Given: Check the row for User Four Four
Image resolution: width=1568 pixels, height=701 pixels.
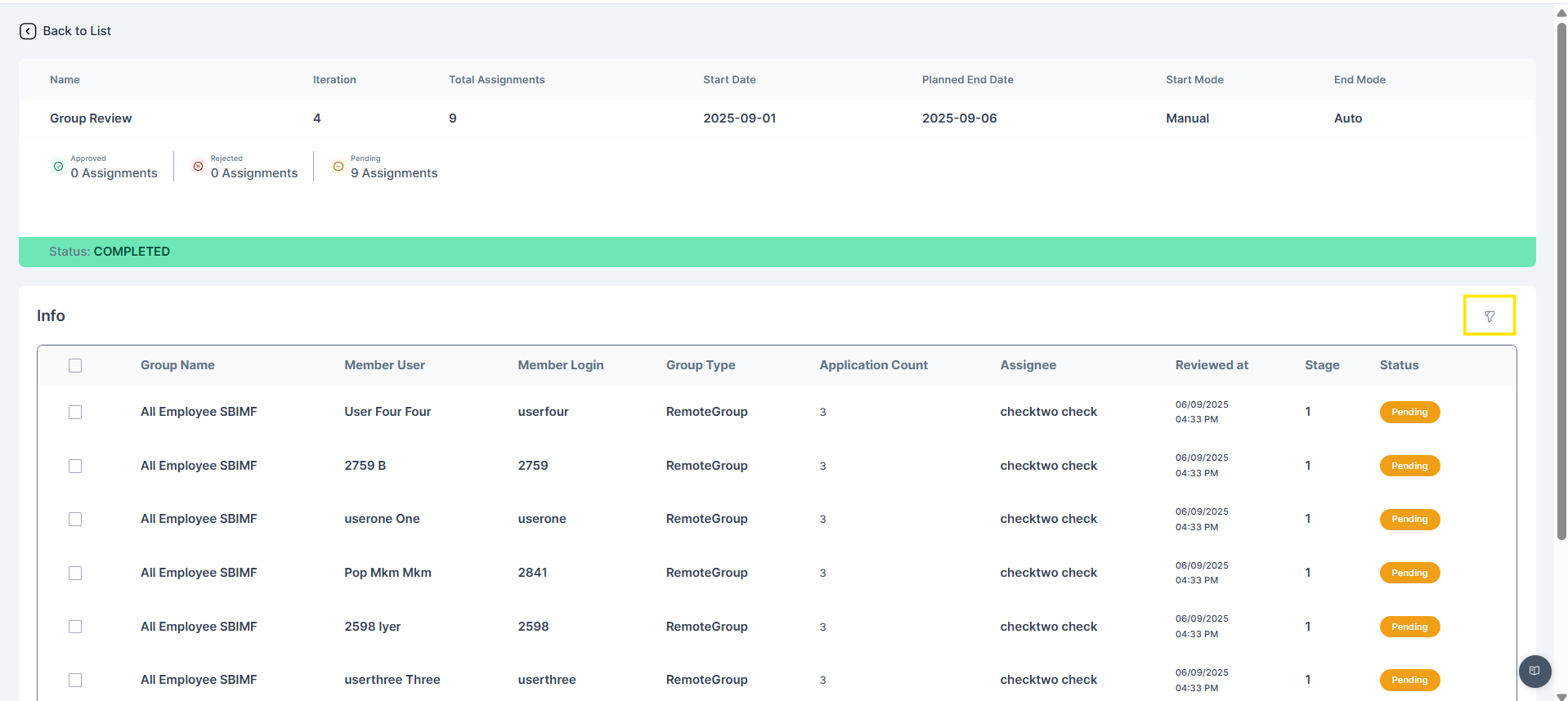Looking at the screenshot, I should (x=75, y=412).
